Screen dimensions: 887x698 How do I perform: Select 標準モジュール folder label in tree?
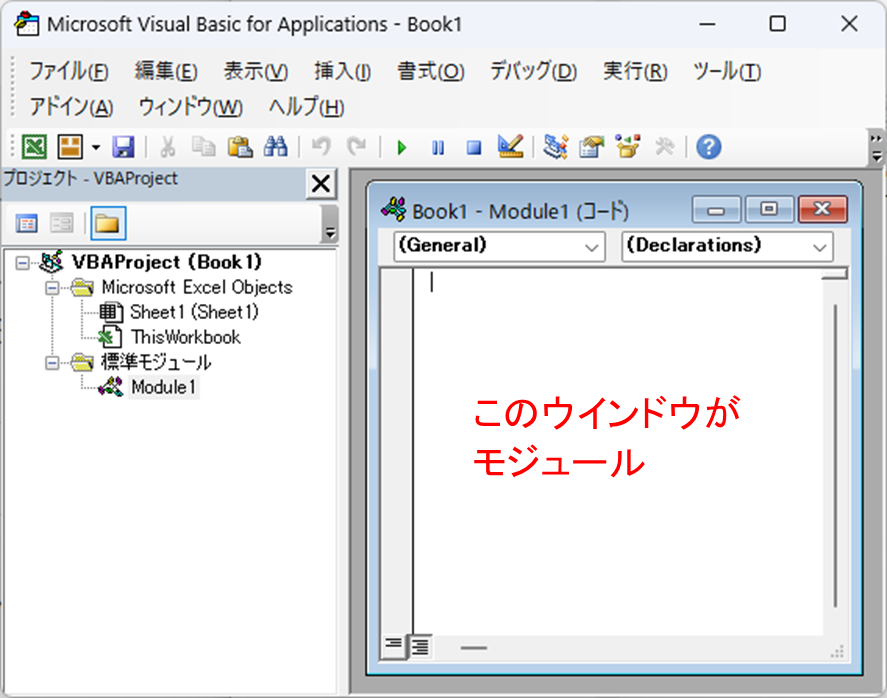[x=156, y=362]
